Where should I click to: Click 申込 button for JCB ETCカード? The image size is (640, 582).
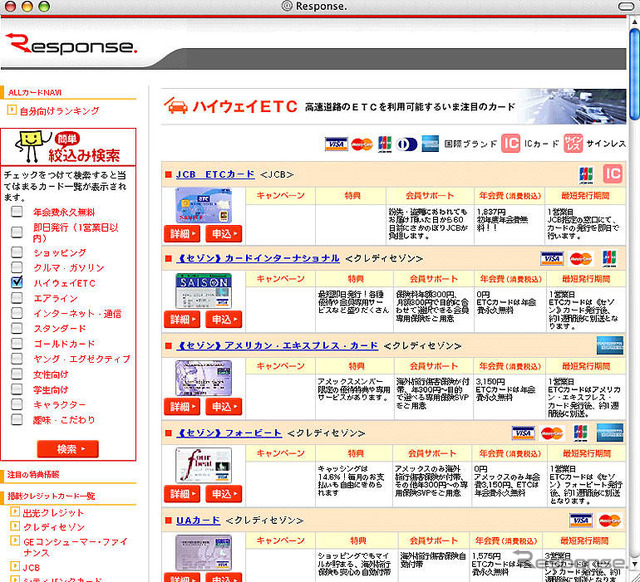[x=224, y=234]
